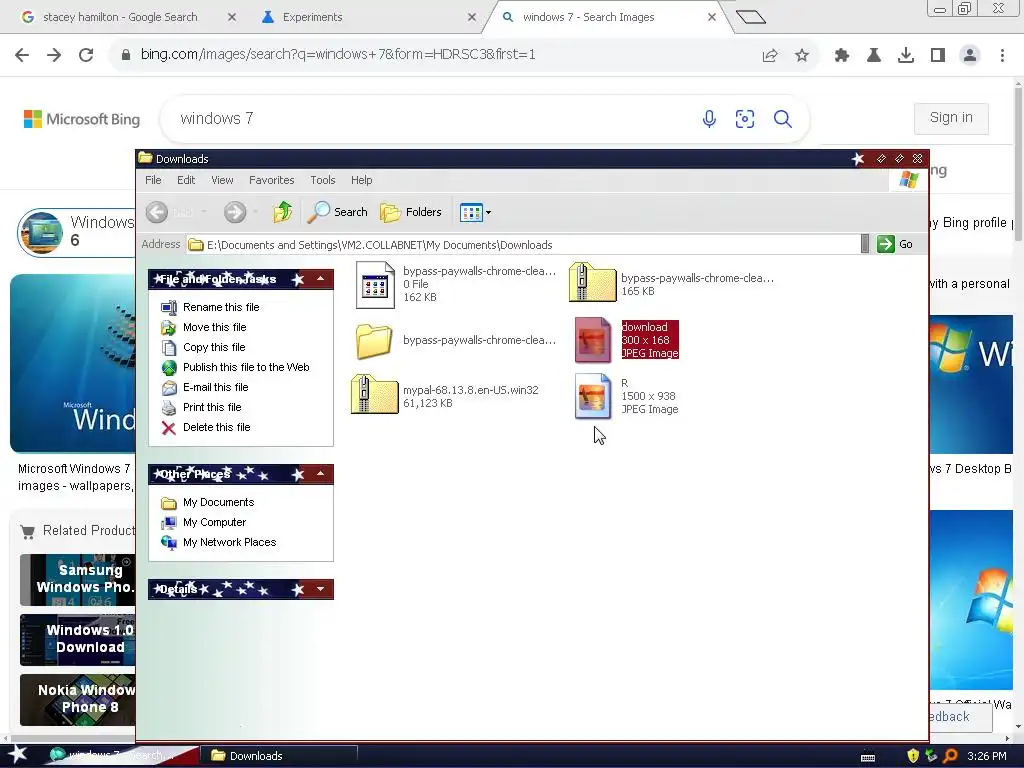Click the share icon in address bar
This screenshot has height=768, width=1024.
pos(770,56)
